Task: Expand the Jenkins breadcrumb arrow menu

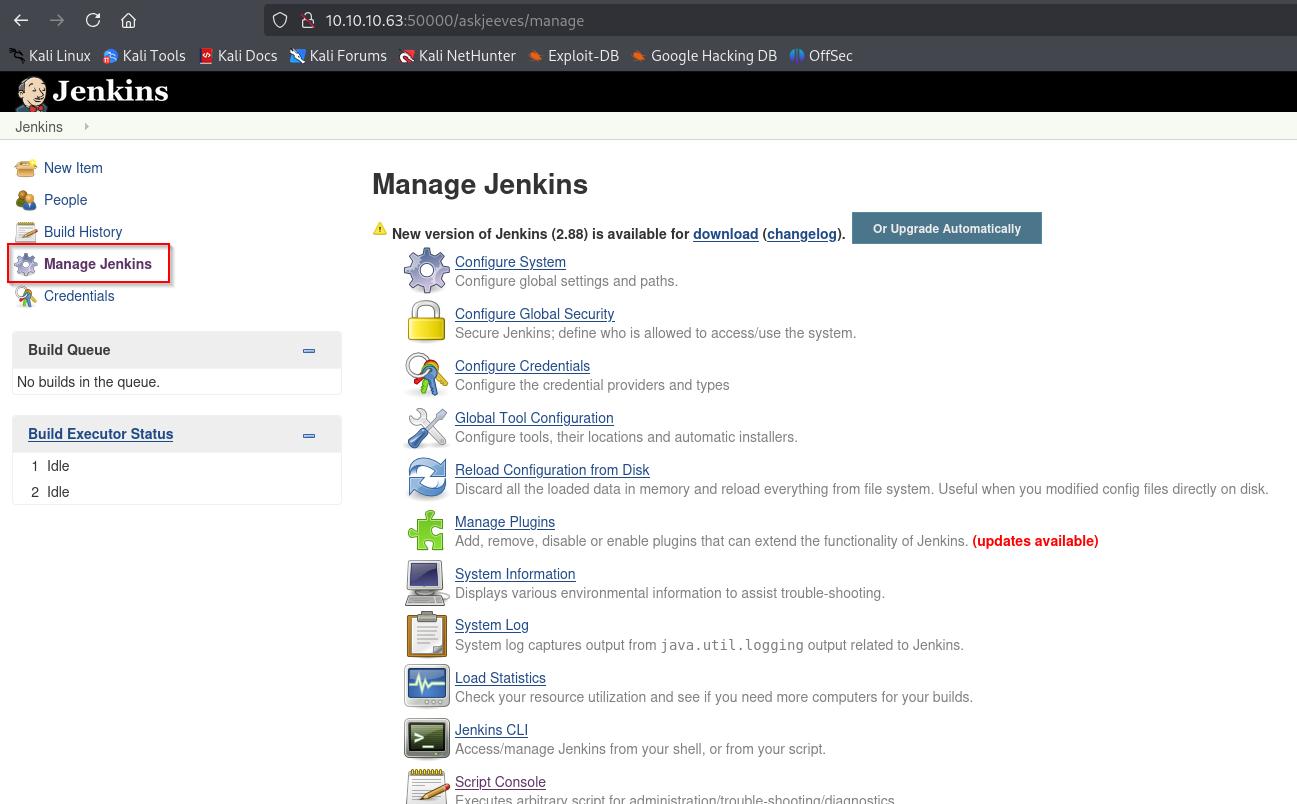Action: click(86, 127)
